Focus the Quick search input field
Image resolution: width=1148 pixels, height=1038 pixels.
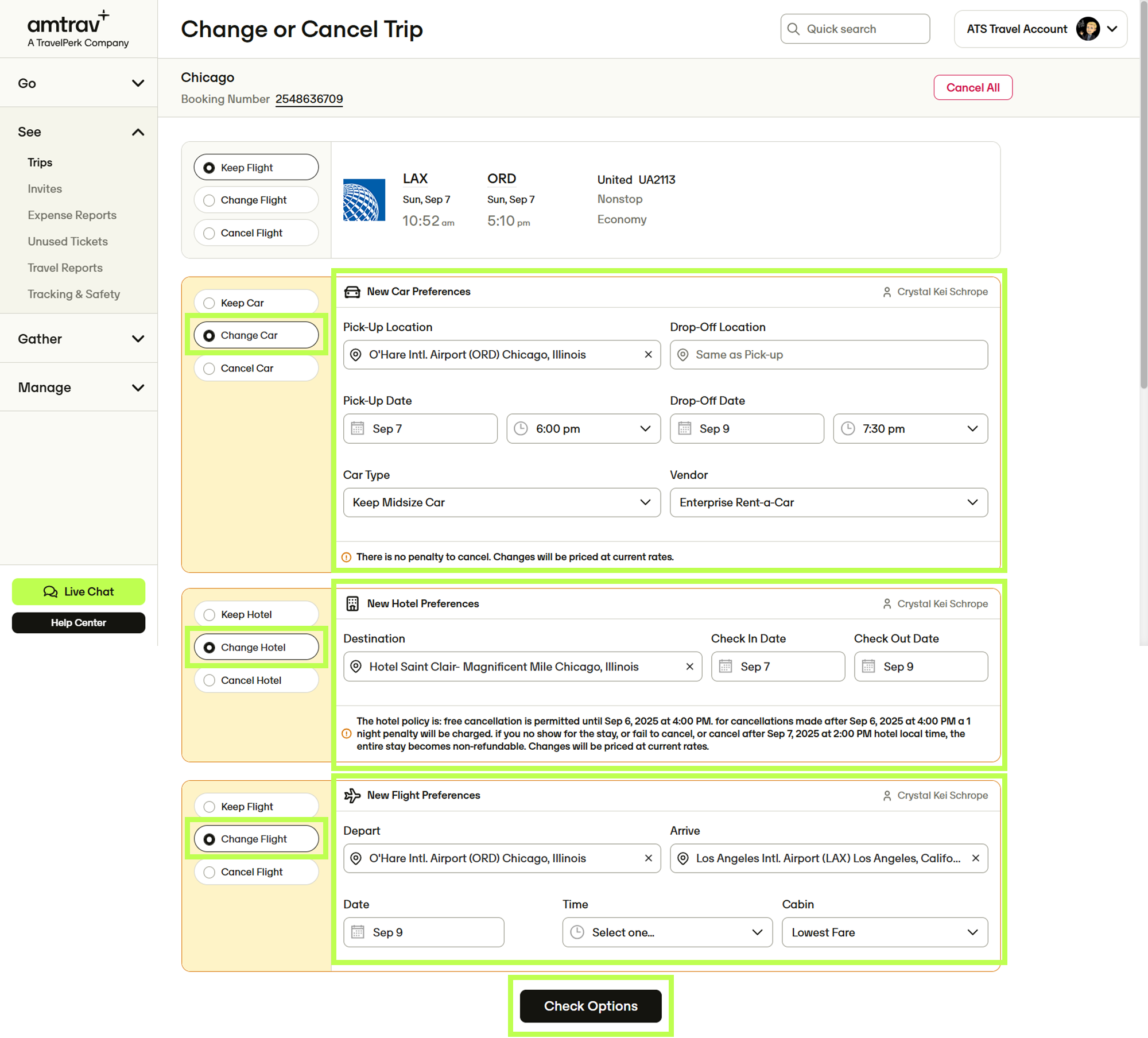click(x=855, y=29)
